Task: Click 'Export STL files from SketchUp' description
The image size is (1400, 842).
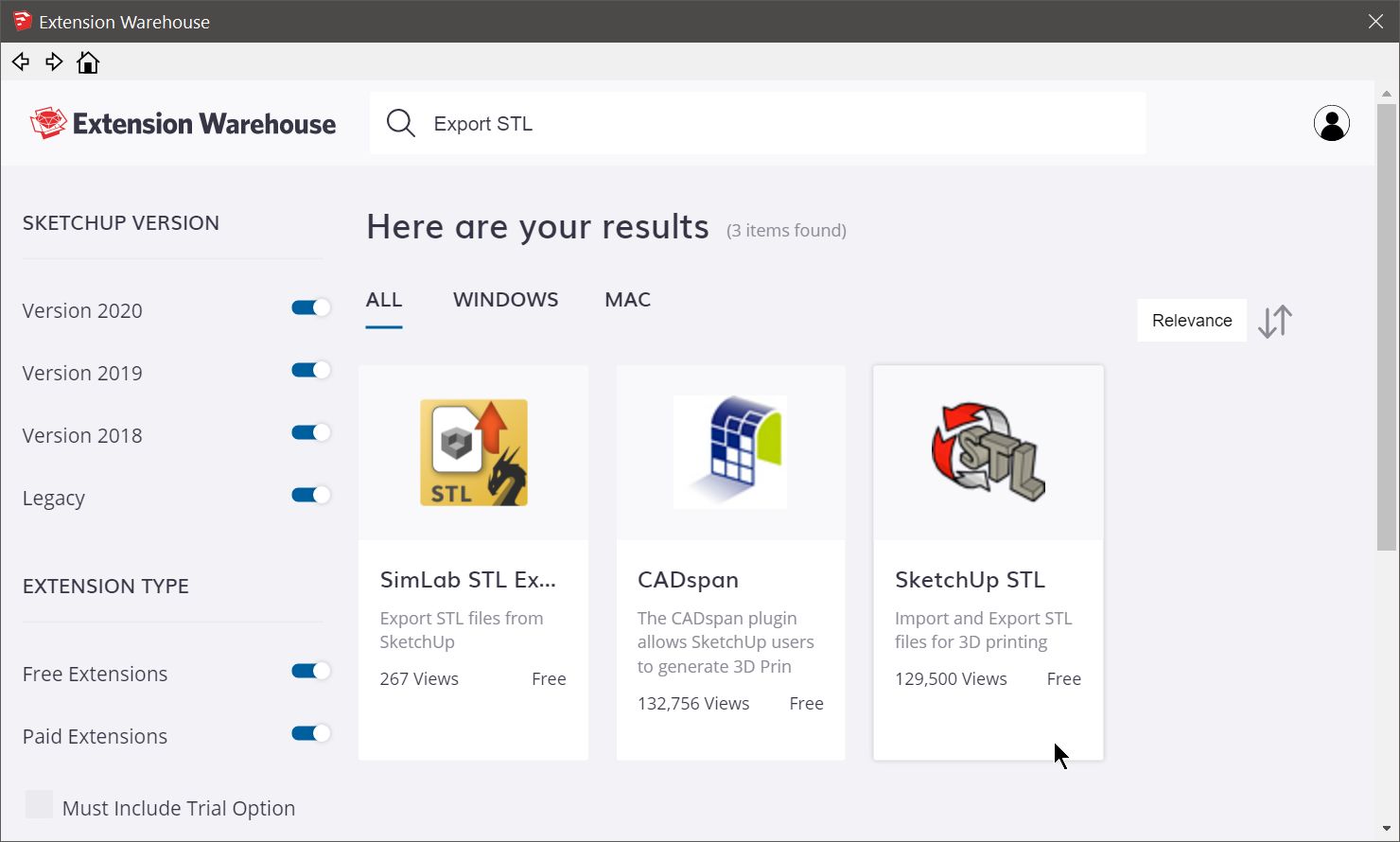Action: pos(462,630)
